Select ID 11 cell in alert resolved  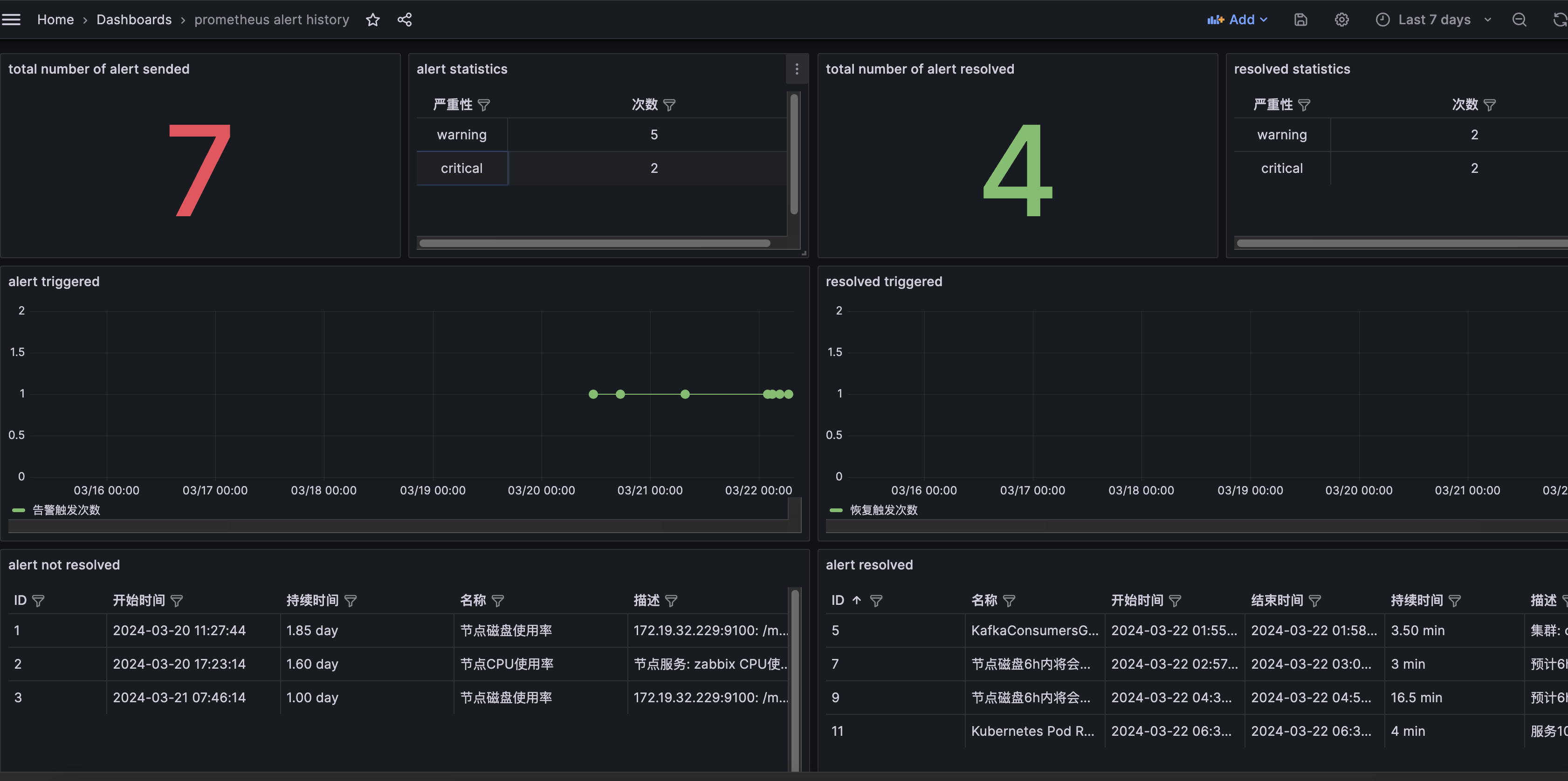pyautogui.click(x=895, y=731)
